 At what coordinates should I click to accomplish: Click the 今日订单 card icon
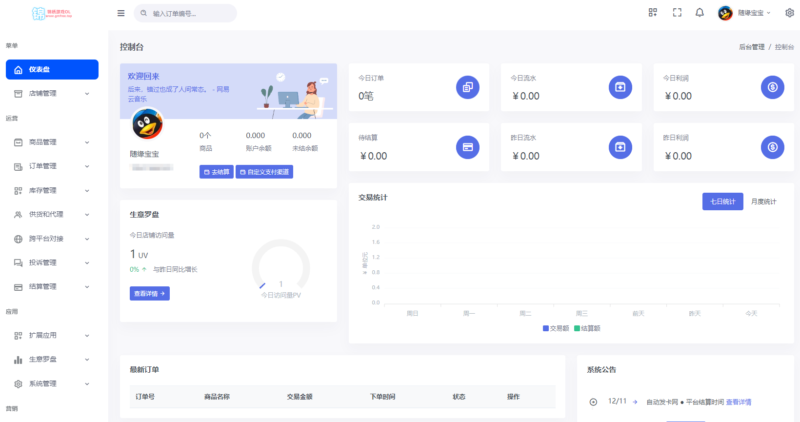click(x=467, y=87)
